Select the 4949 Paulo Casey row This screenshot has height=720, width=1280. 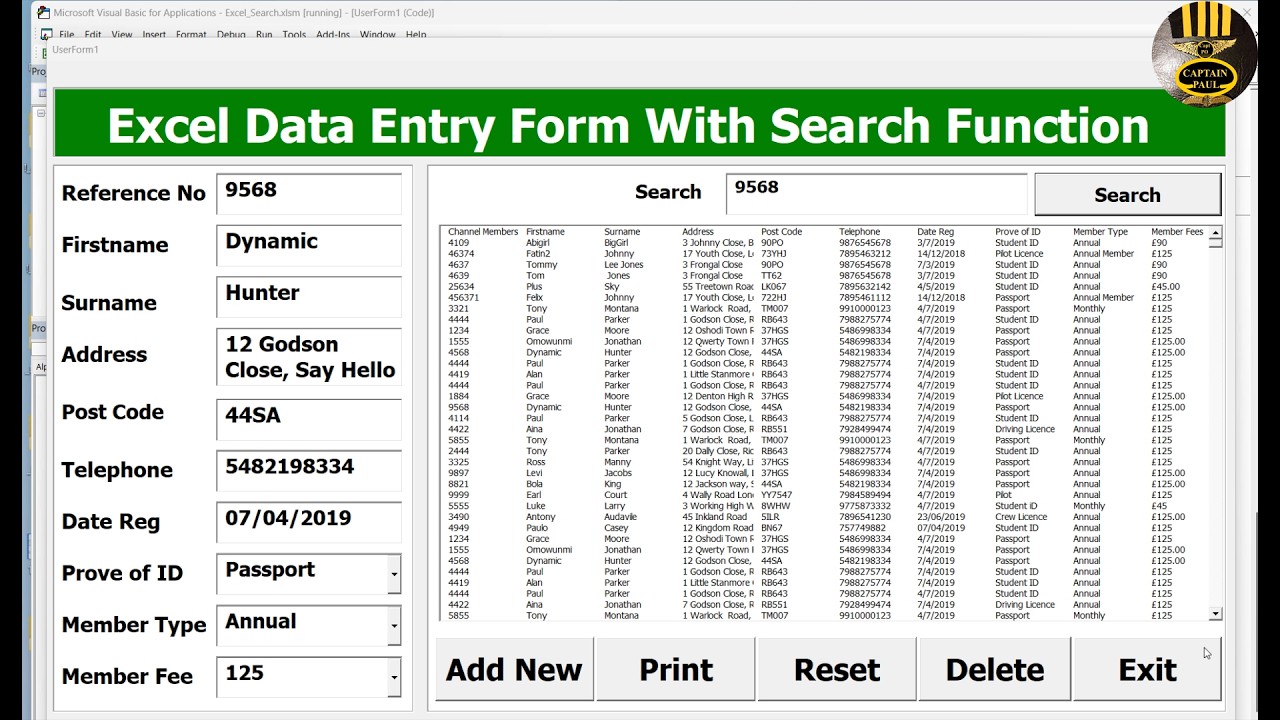point(825,528)
